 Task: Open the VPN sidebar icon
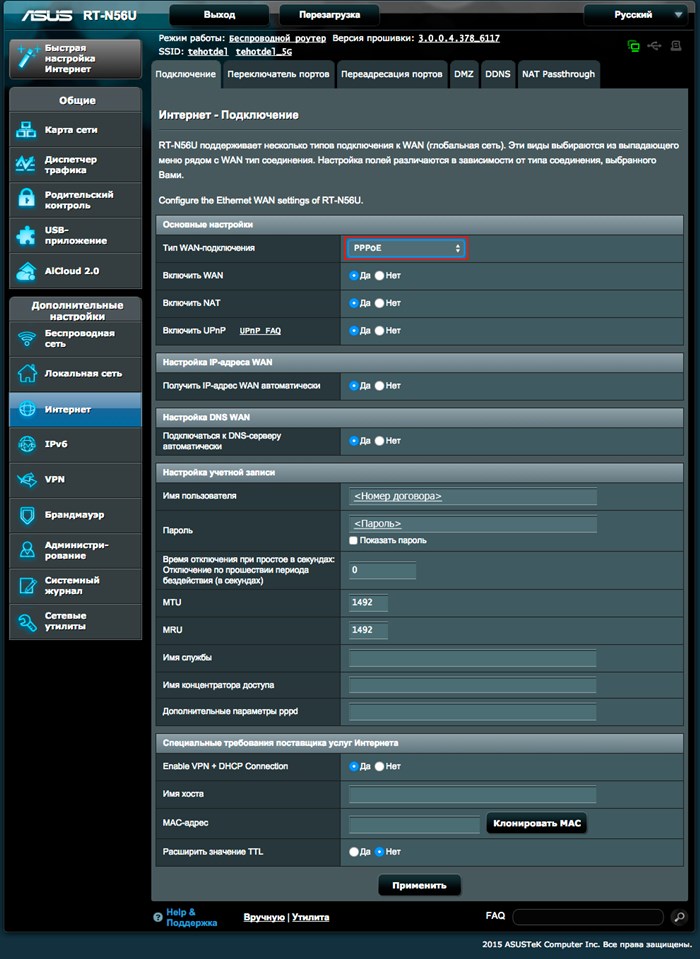tap(27, 480)
